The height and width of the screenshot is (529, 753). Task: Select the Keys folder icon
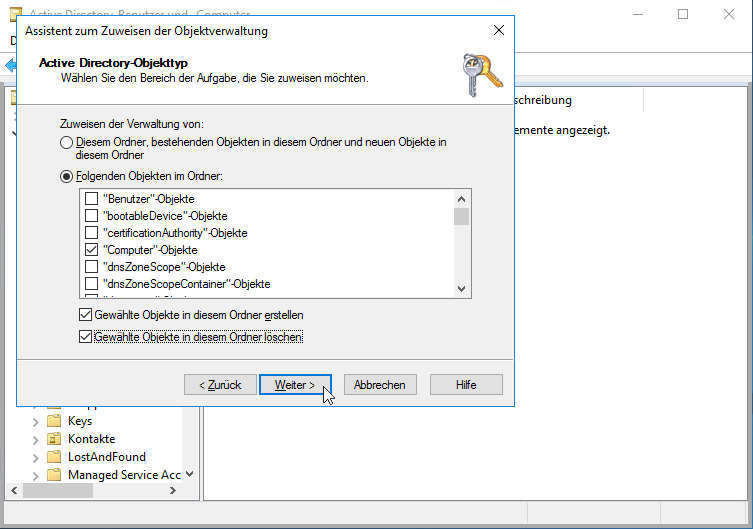click(x=54, y=421)
